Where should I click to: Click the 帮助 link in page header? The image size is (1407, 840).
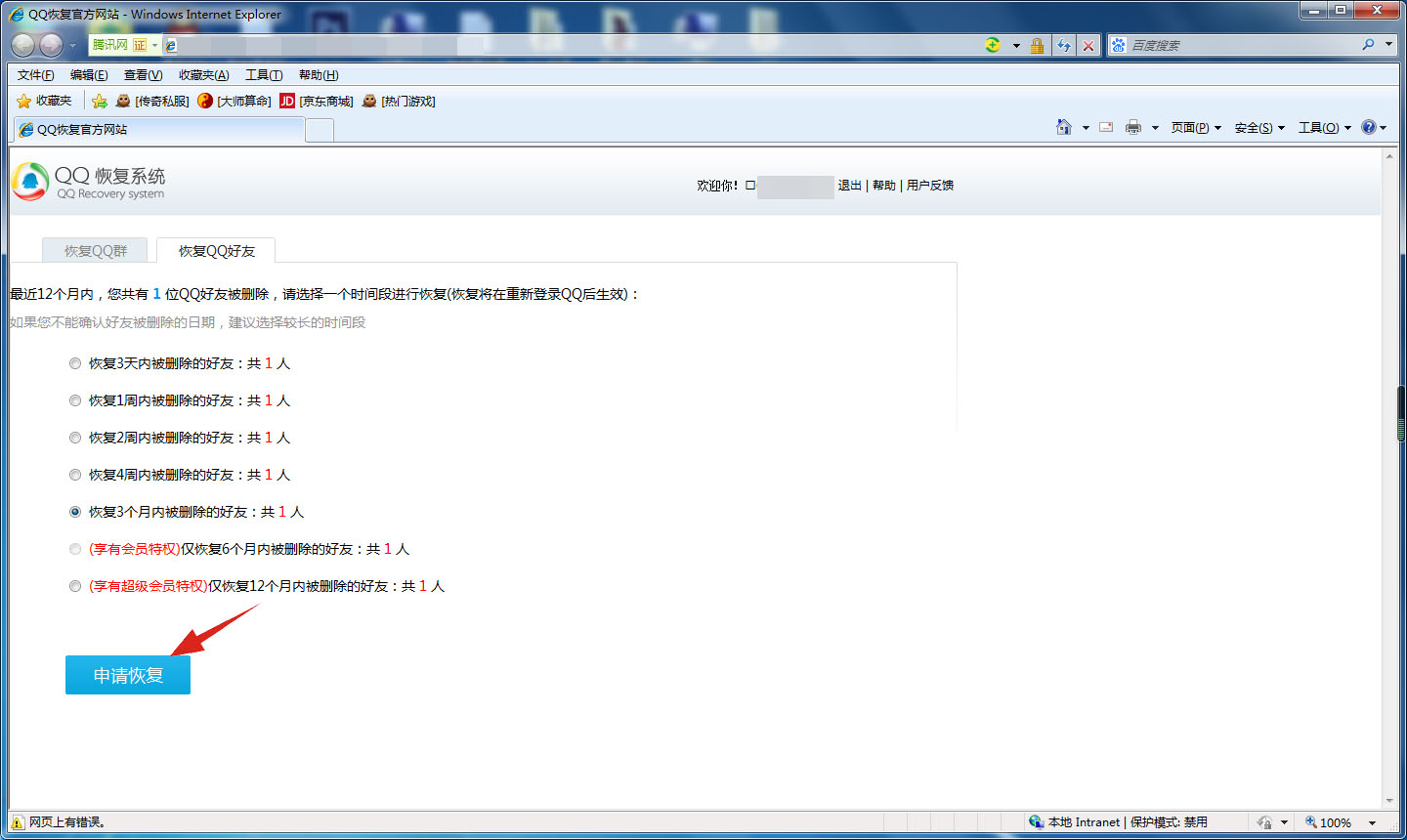click(883, 186)
